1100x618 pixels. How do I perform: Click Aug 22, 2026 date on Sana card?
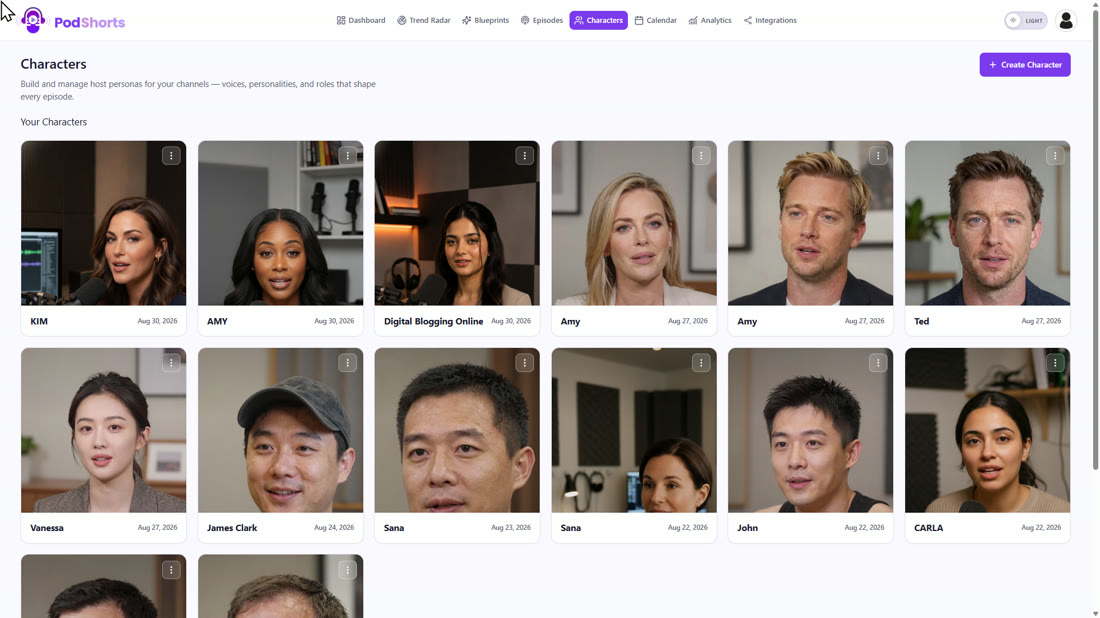click(688, 527)
